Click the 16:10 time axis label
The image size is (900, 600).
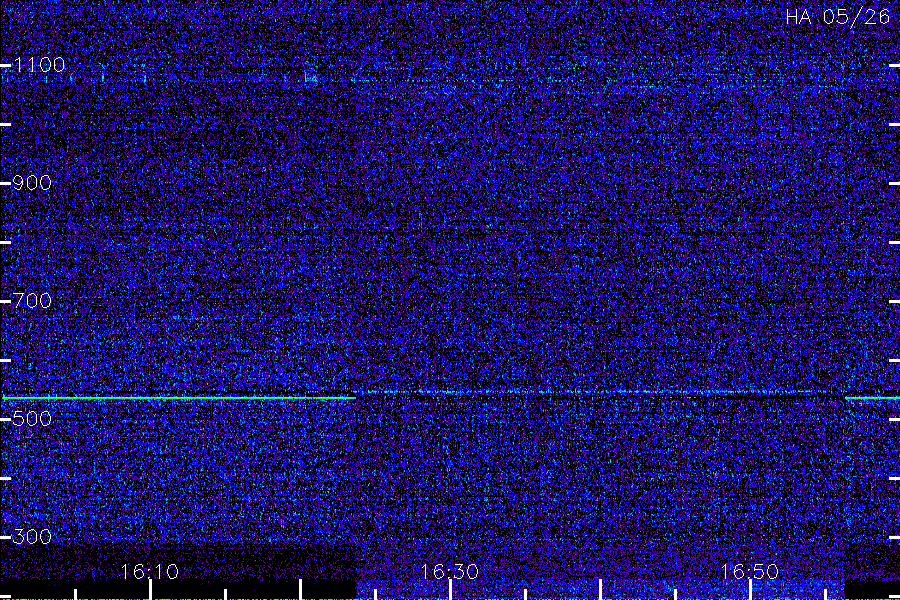click(x=149, y=572)
